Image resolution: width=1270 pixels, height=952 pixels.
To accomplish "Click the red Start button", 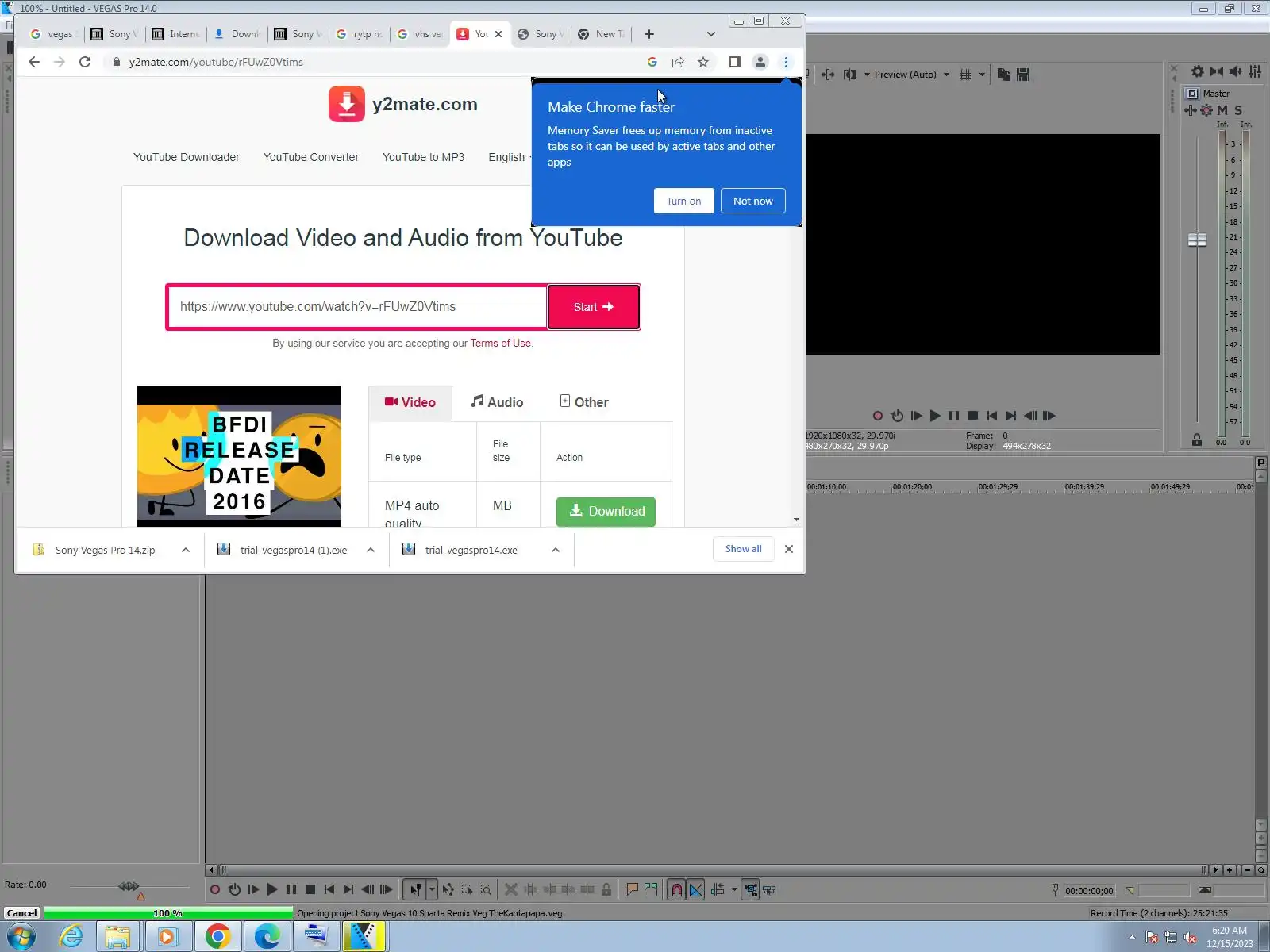I will 594,307.
